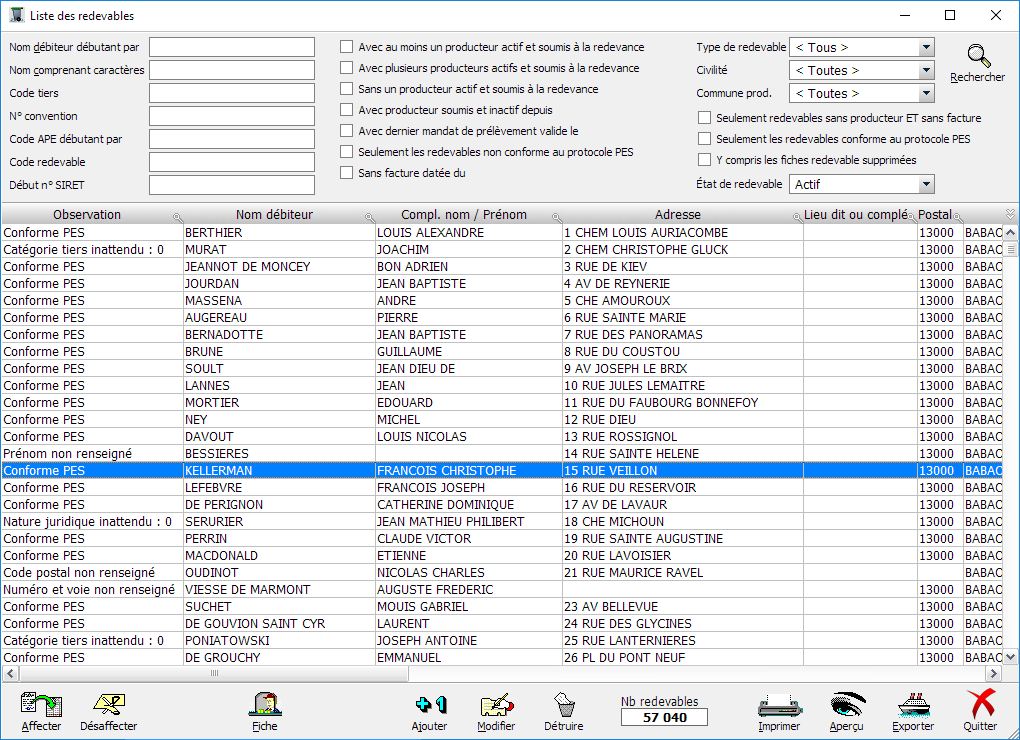The height and width of the screenshot is (740, 1020).
Task: Click the Quitter button
Action: tap(980, 710)
